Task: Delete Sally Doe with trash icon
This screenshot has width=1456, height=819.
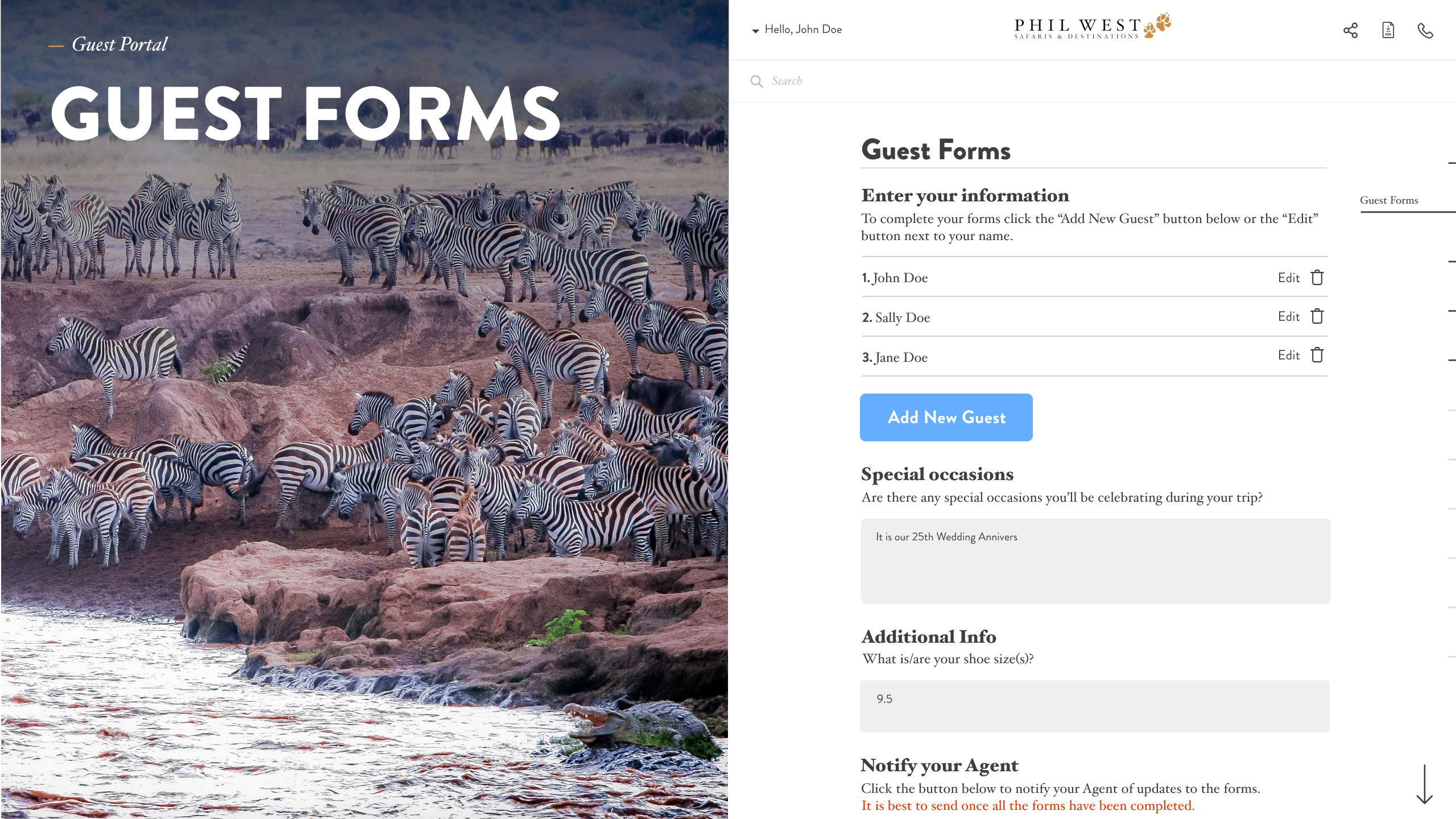Action: point(1317,316)
